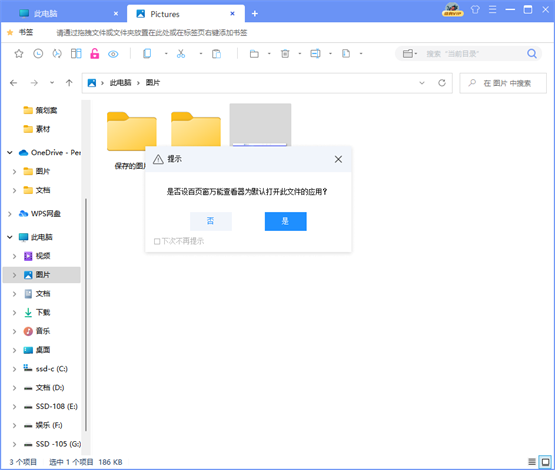
Task: Click the star favorites icon in toolbar
Action: [19, 54]
